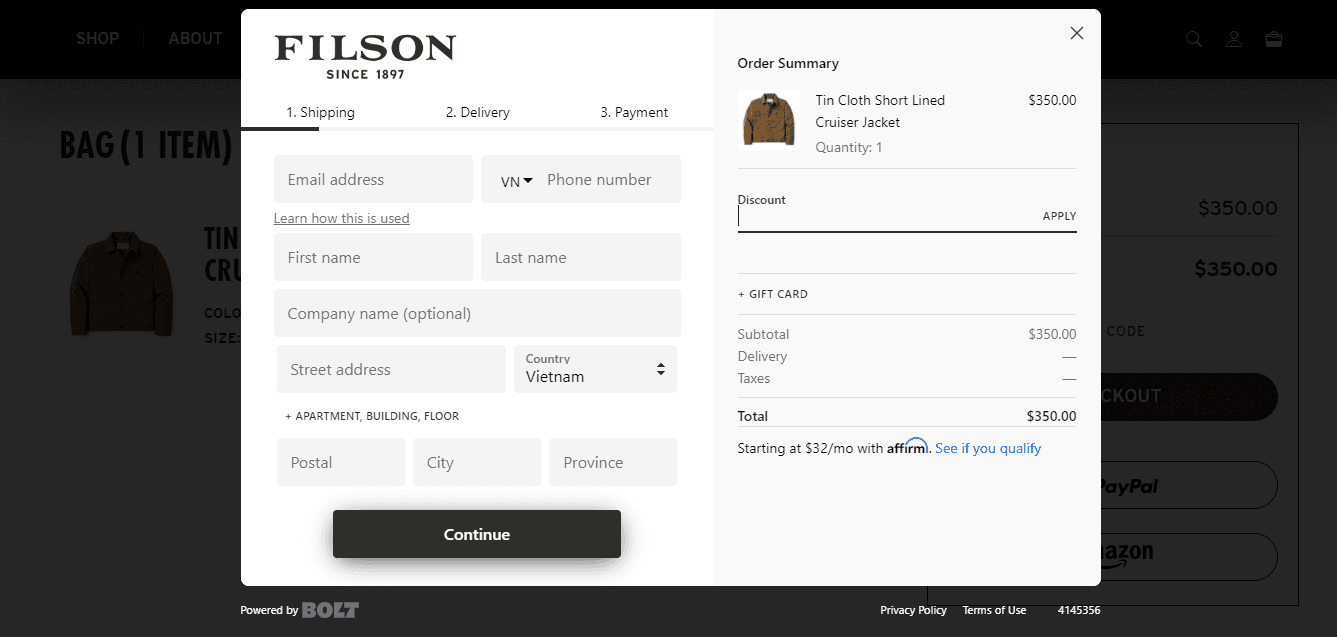
Task: Click the Delivery label in Order Summary
Action: pyautogui.click(x=762, y=356)
